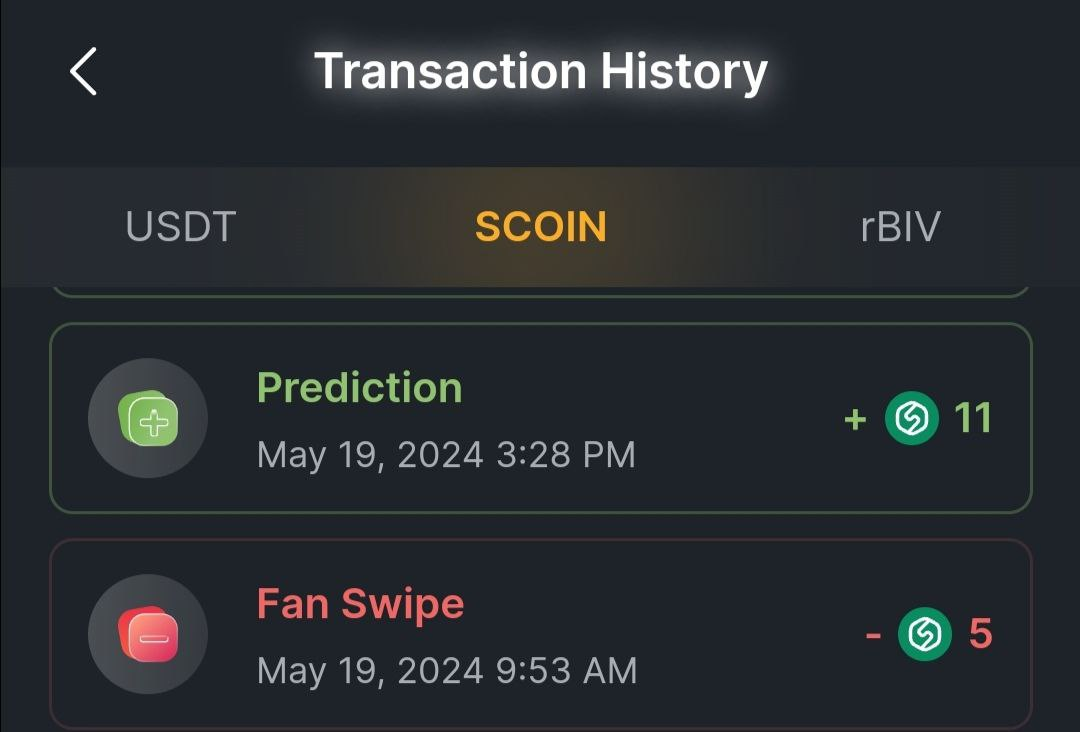Click the green plus sign before the coin
1080x732 pixels.
click(x=855, y=419)
